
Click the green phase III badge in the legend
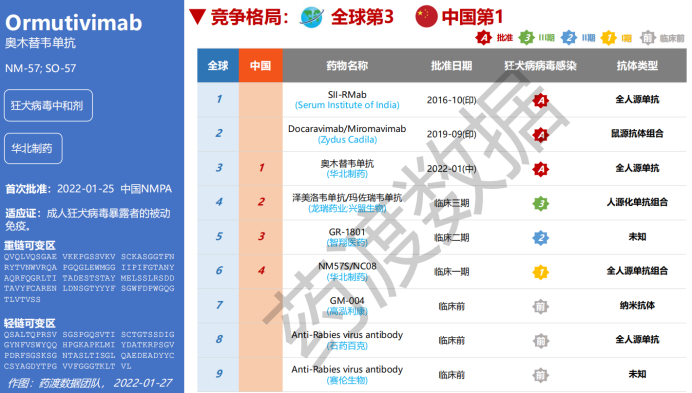pyautogui.click(x=526, y=38)
